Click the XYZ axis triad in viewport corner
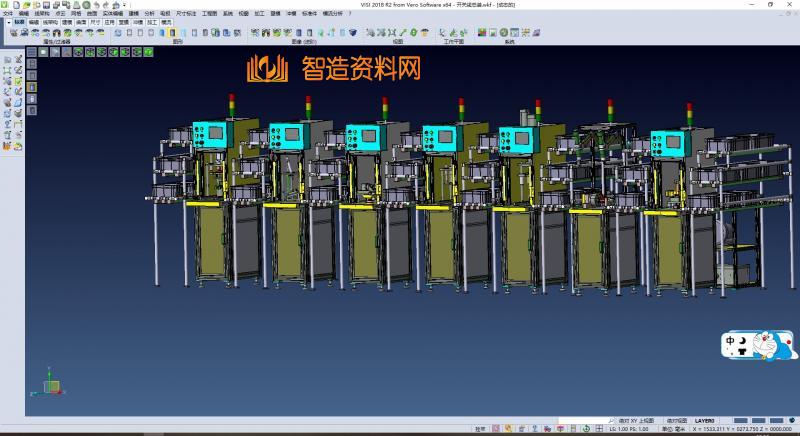The width and height of the screenshot is (800, 436). point(51,384)
